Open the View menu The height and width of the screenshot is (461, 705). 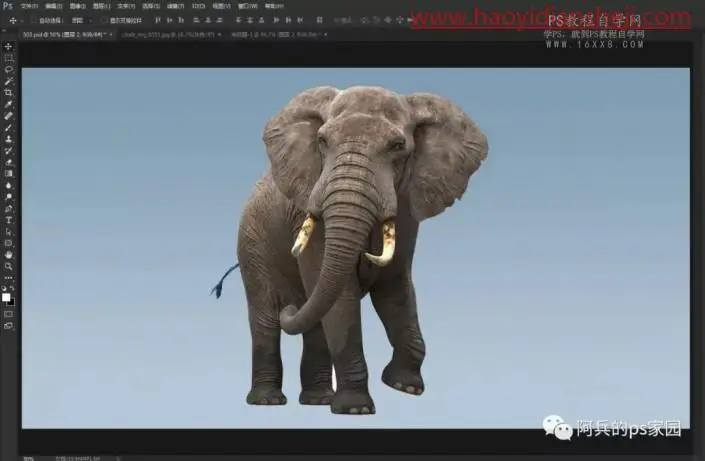221,6
